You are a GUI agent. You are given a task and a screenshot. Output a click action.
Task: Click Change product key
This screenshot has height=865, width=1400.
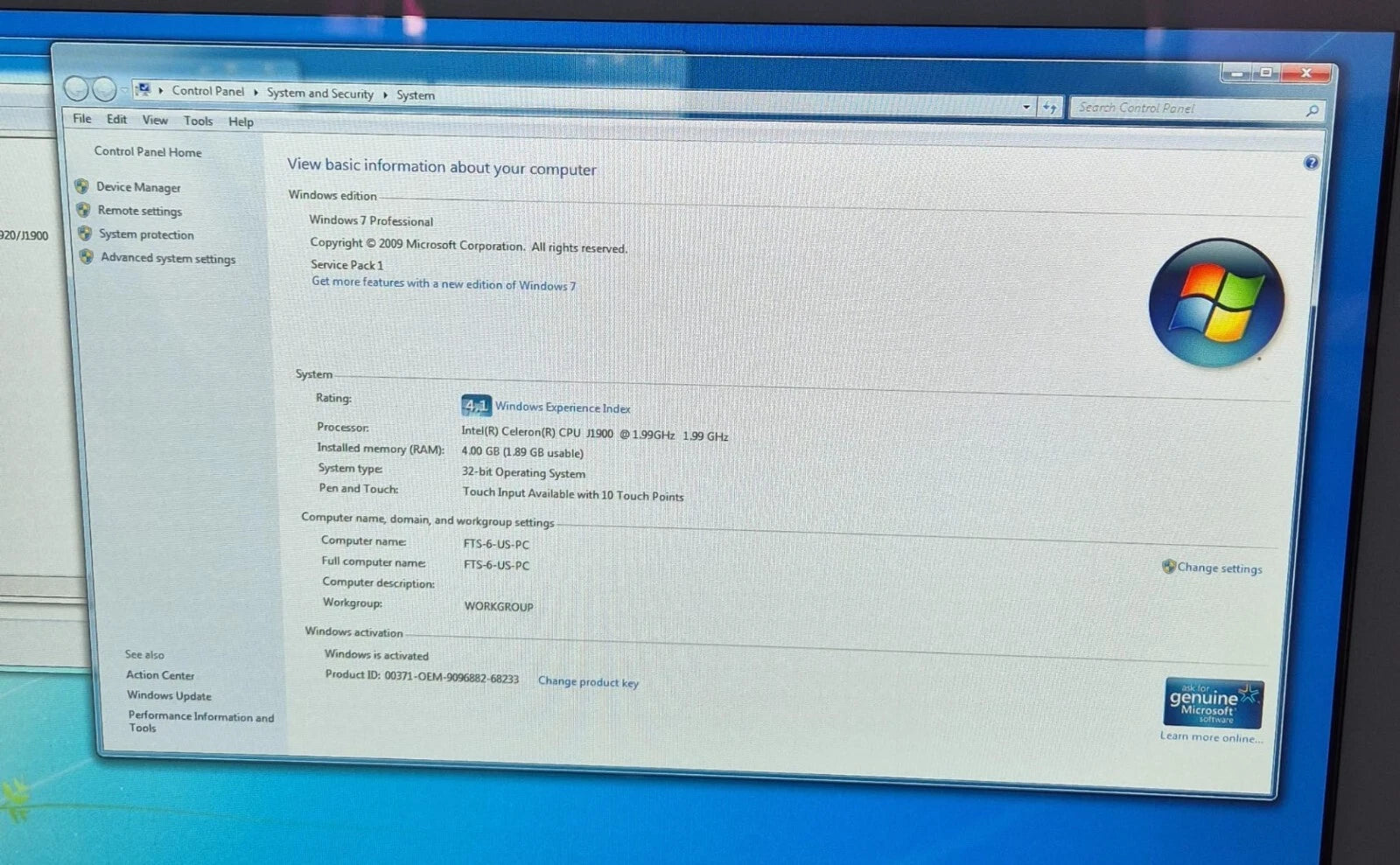click(x=588, y=681)
